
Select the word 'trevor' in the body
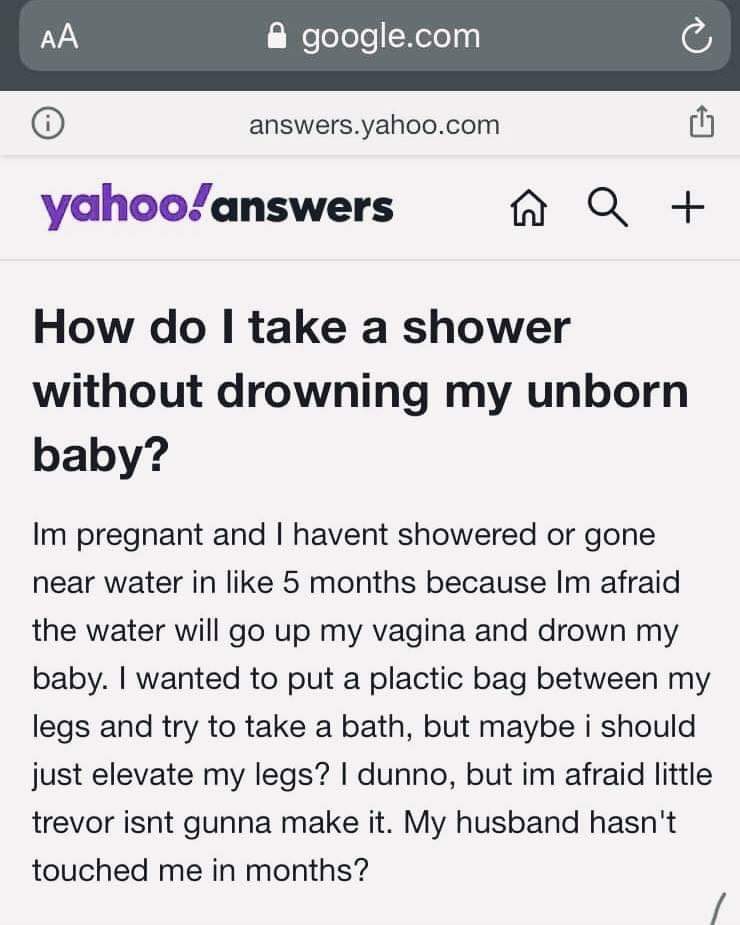(x=73, y=822)
